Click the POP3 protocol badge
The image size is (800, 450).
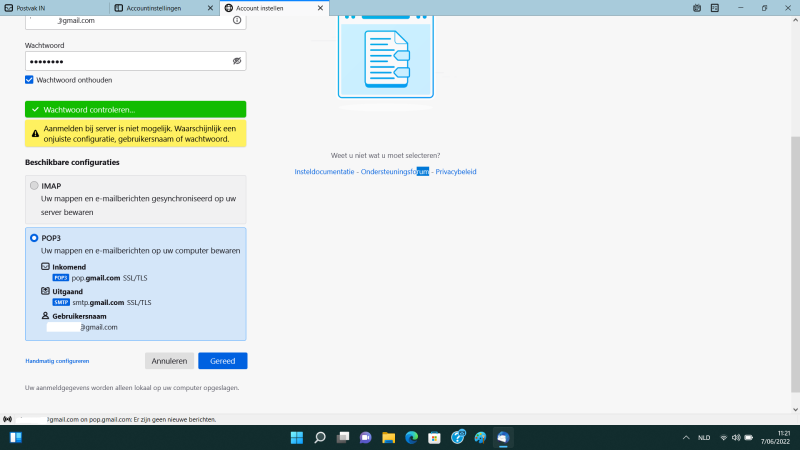(x=61, y=278)
